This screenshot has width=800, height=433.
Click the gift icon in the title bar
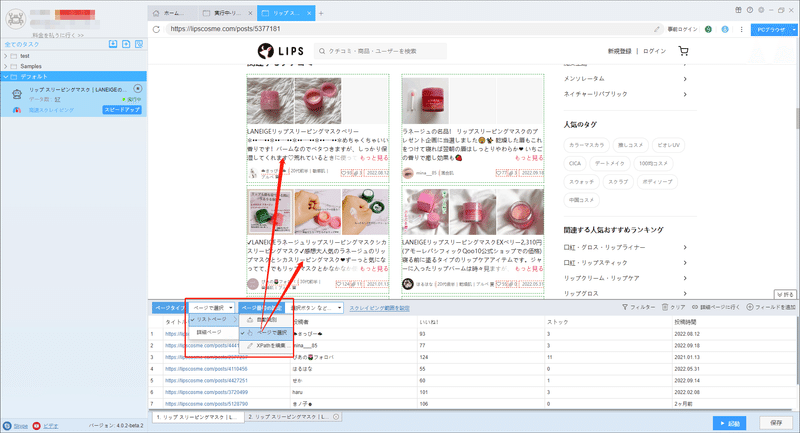738,10
